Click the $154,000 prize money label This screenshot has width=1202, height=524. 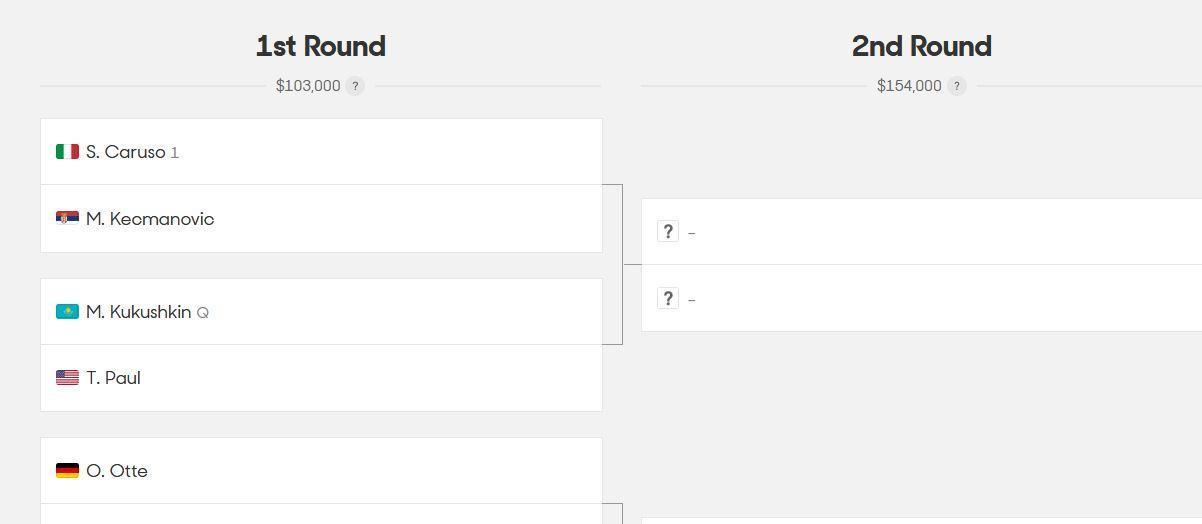pyautogui.click(x=909, y=86)
